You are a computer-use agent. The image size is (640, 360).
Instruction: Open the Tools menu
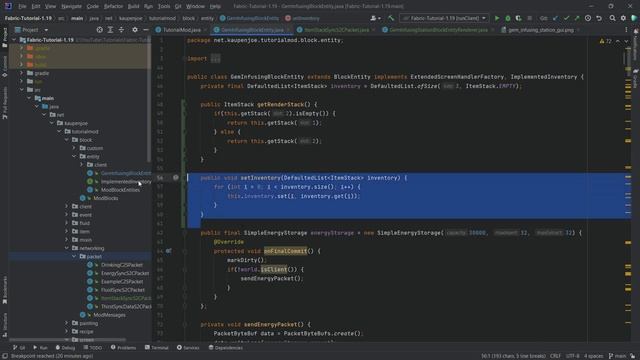pyautogui.click(x=164, y=6)
